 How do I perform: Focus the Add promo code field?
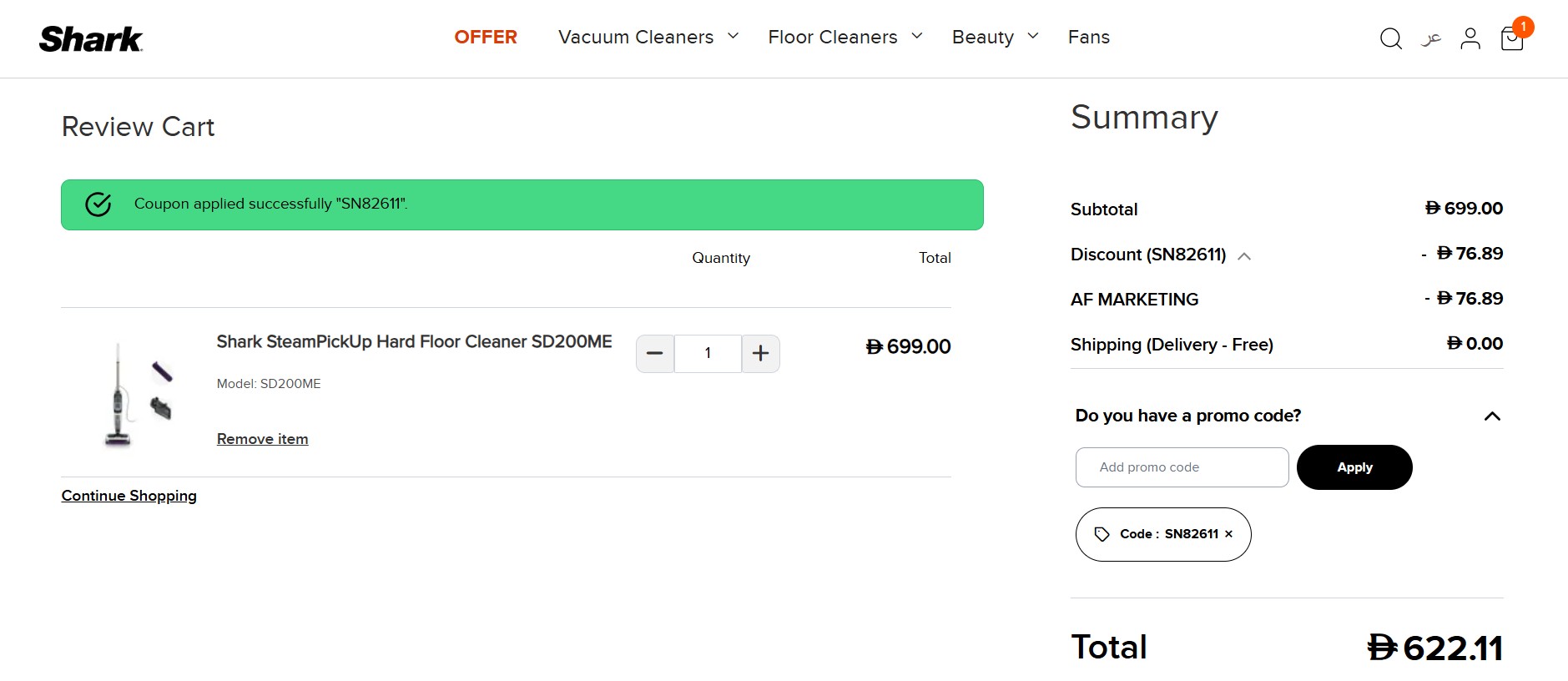1182,467
